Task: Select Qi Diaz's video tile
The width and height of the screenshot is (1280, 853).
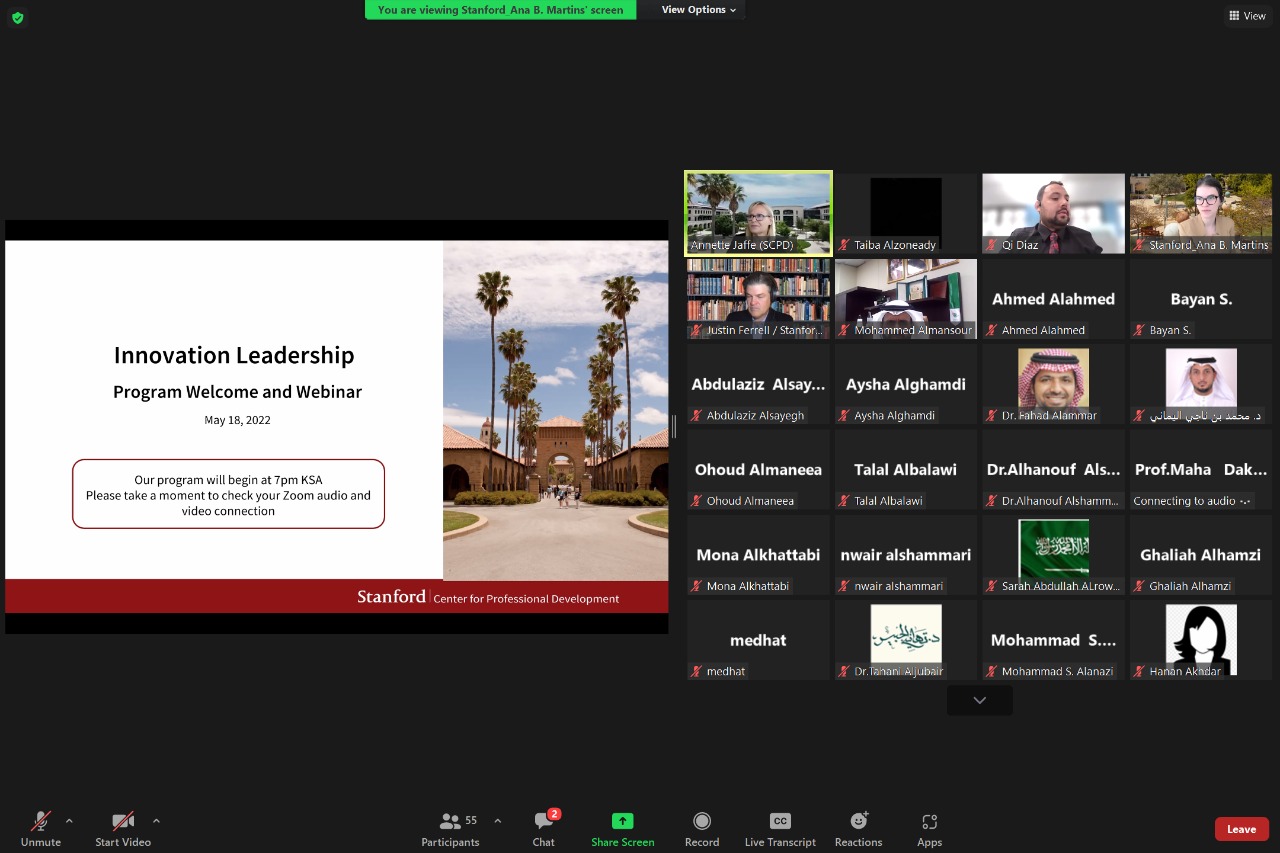Action: [1053, 213]
